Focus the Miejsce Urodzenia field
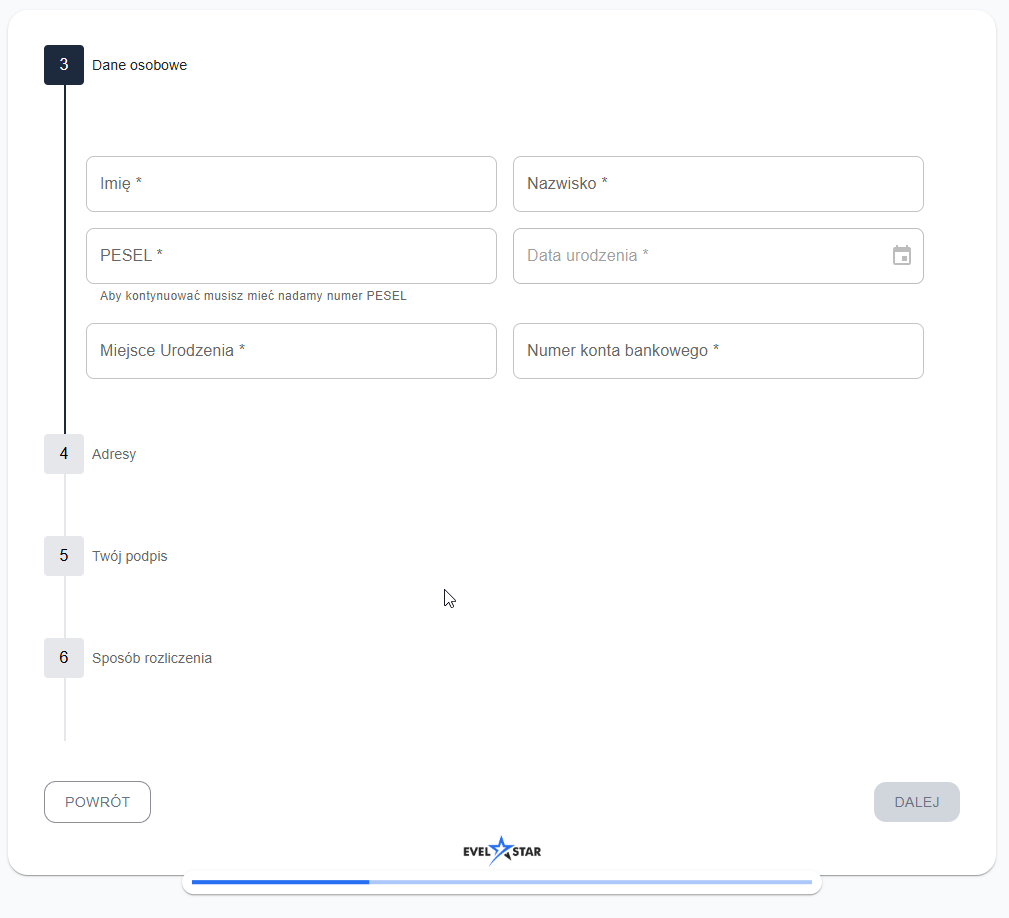Viewport: 1009px width, 918px height. click(291, 351)
